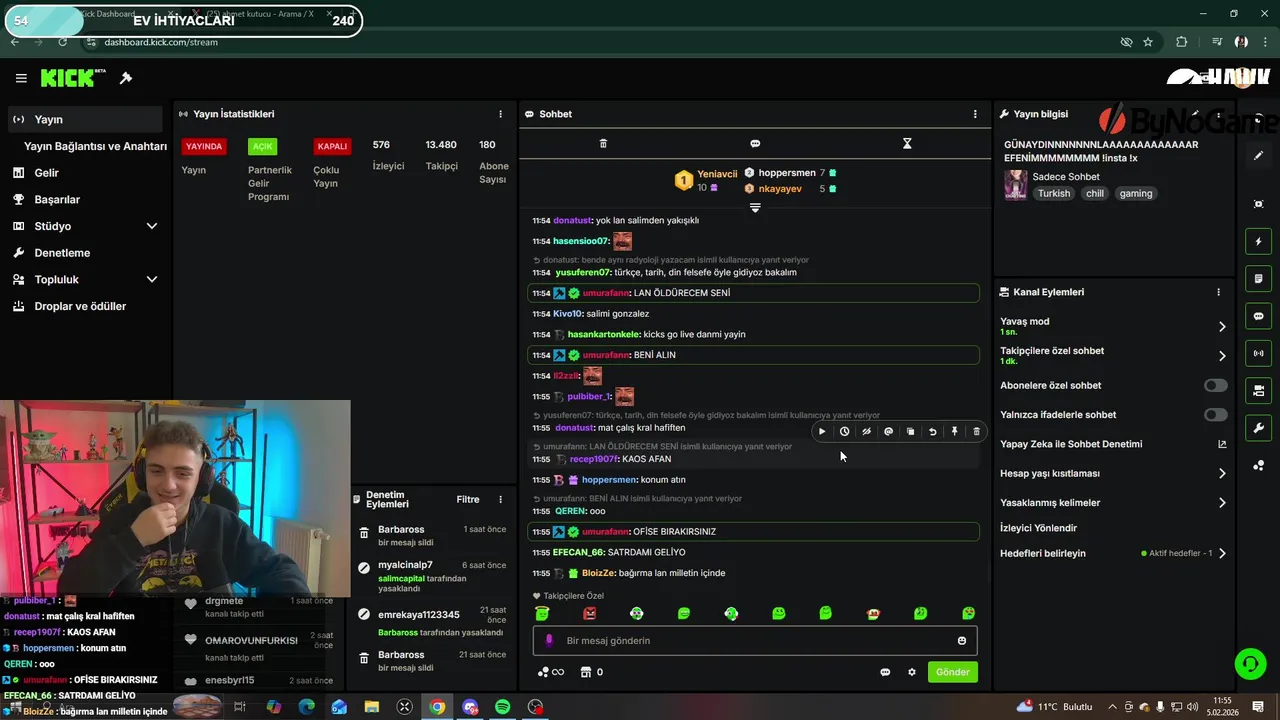Viewport: 1280px width, 720px height.
Task: Open the Yayın sidebar item
Action: pos(85,119)
